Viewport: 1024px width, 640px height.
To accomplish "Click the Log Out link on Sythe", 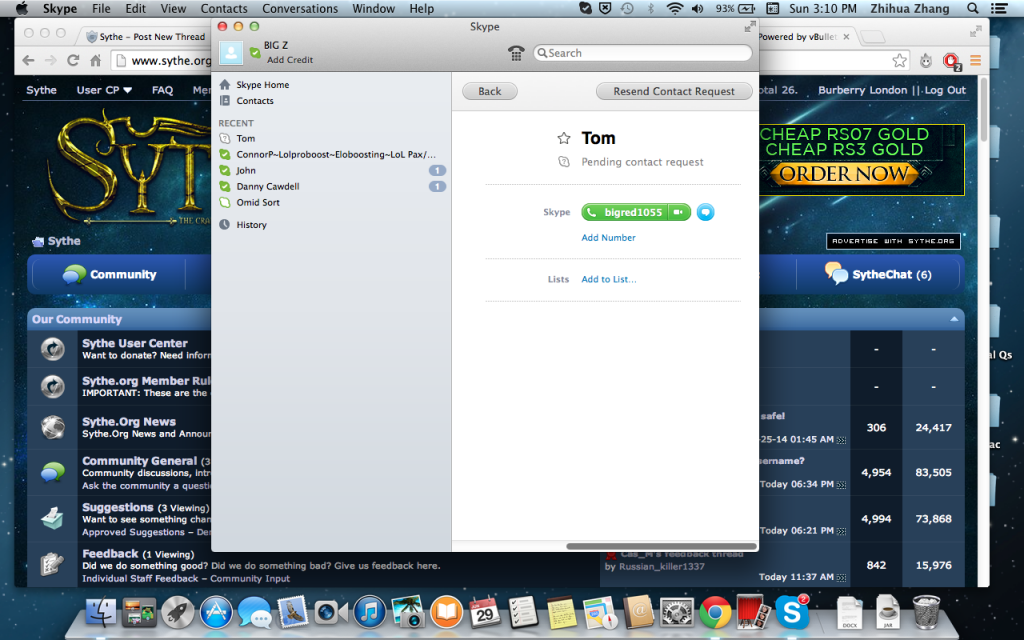I will (944, 90).
